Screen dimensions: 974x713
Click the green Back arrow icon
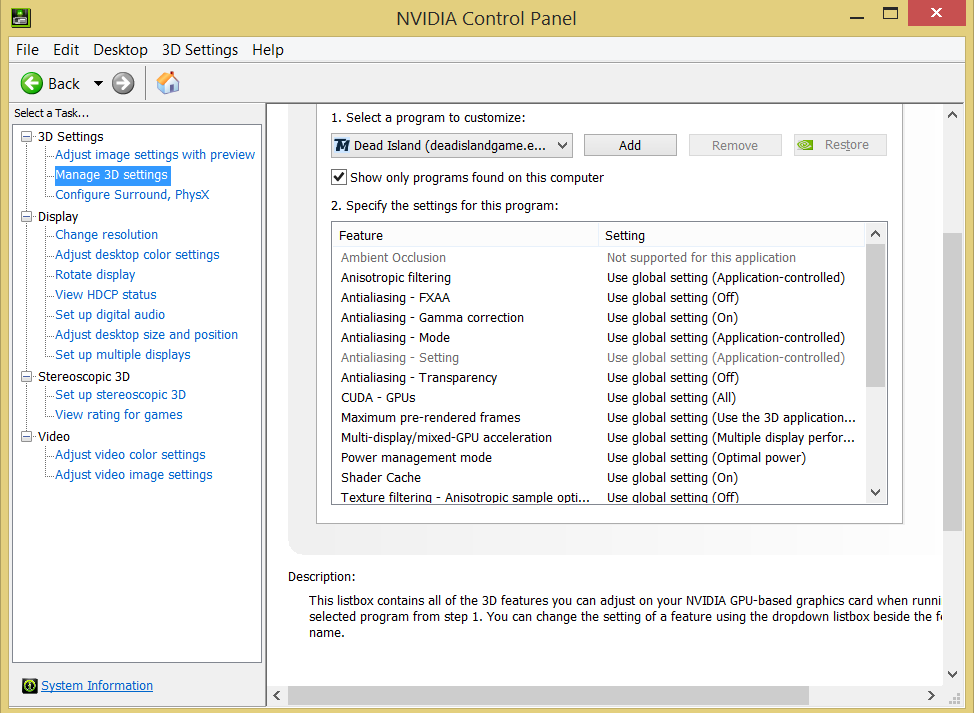(32, 84)
